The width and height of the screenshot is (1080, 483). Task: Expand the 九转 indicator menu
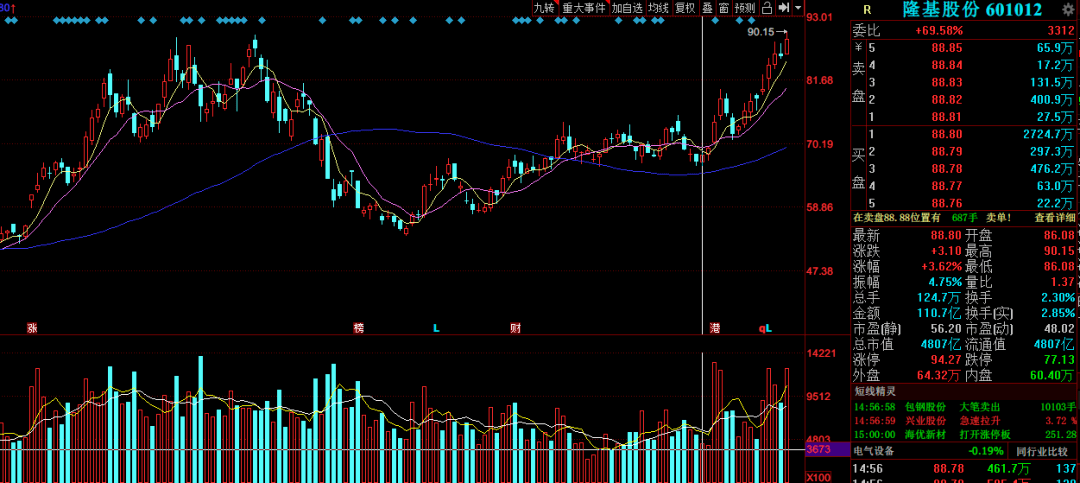point(543,8)
